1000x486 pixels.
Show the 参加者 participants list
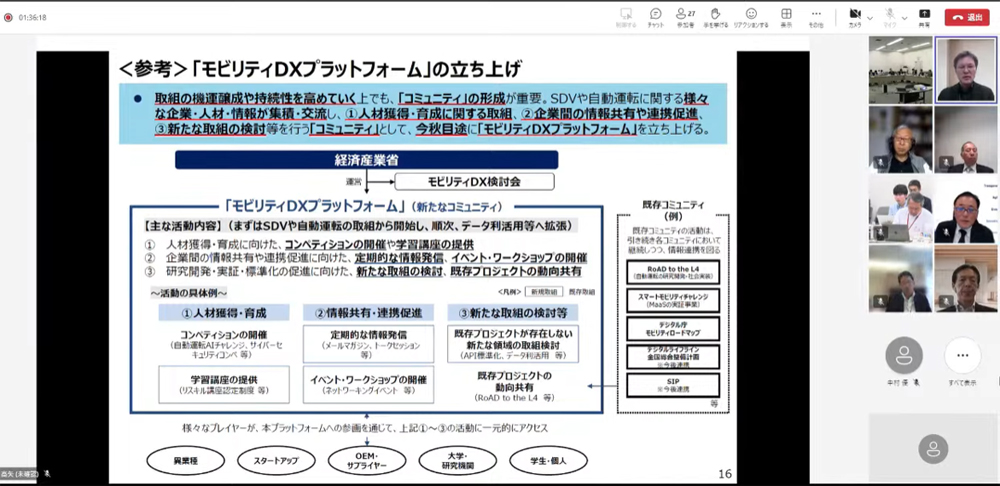click(x=686, y=17)
